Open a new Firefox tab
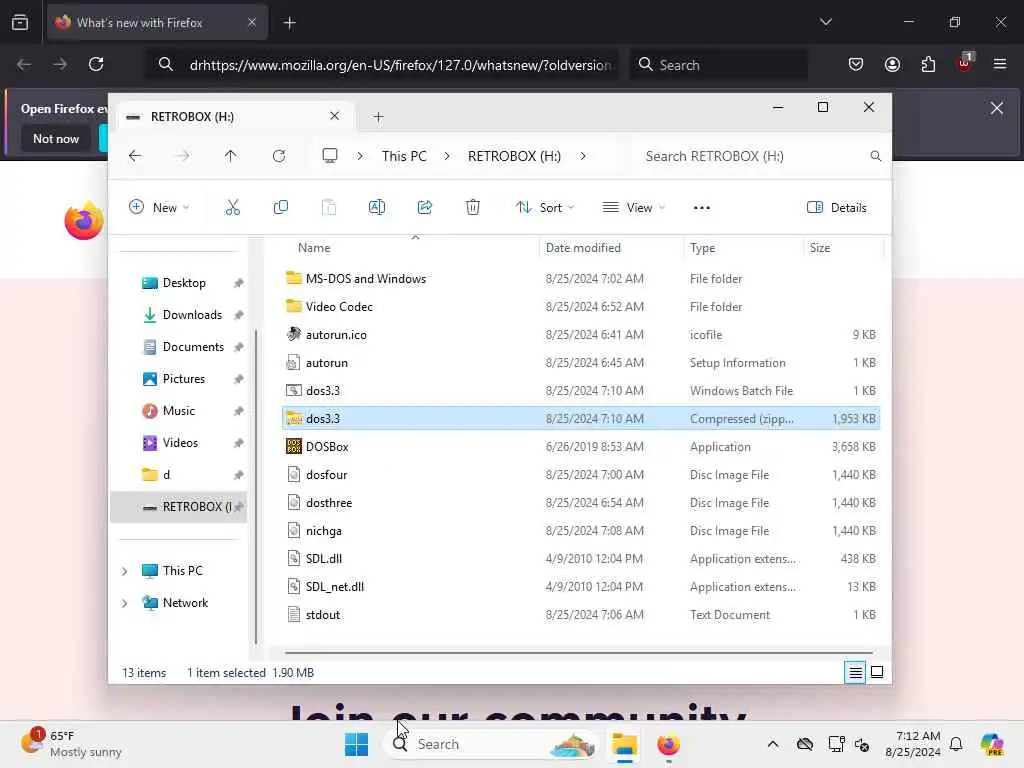Image resolution: width=1024 pixels, height=768 pixels. (x=289, y=23)
